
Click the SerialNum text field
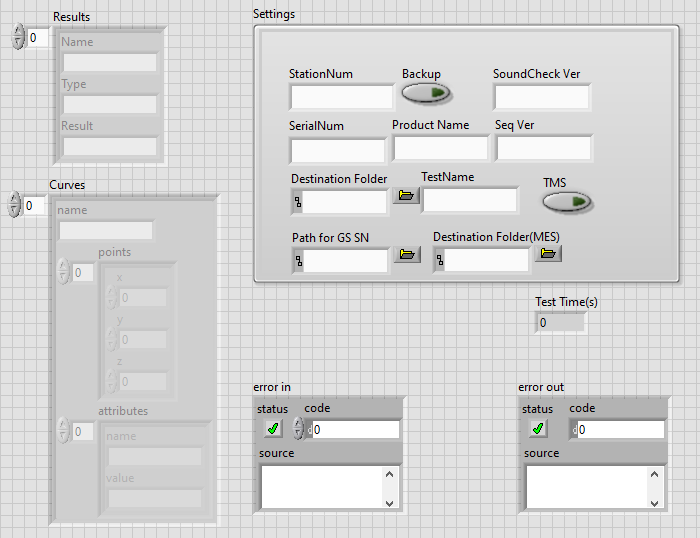[337, 150]
